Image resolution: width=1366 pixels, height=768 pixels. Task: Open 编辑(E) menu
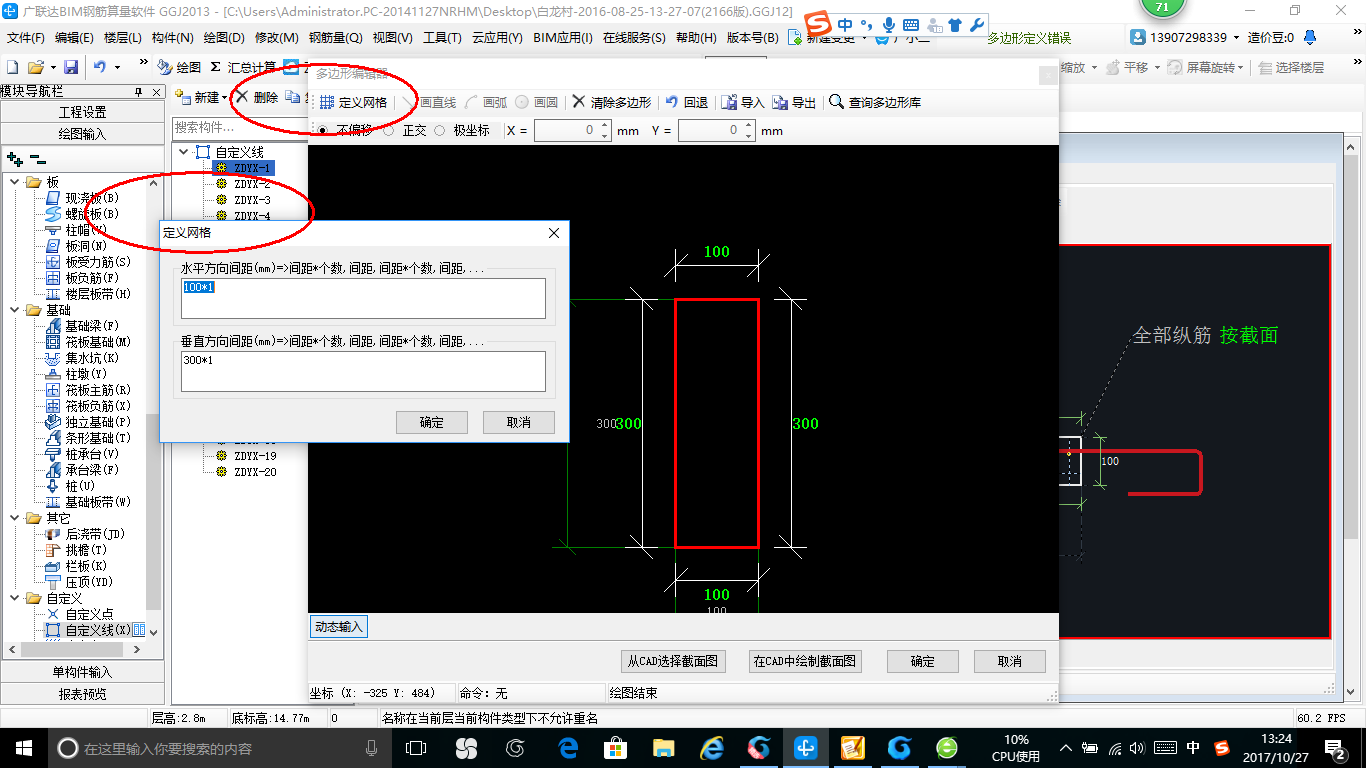pyautogui.click(x=75, y=38)
